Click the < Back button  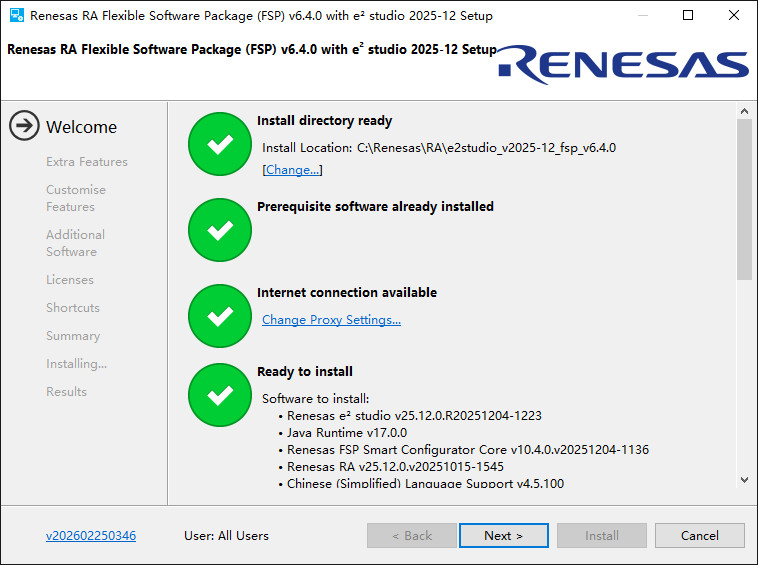coord(412,536)
